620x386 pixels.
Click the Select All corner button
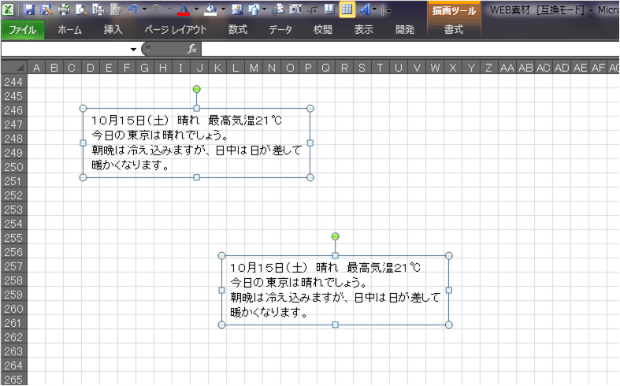(x=14, y=68)
